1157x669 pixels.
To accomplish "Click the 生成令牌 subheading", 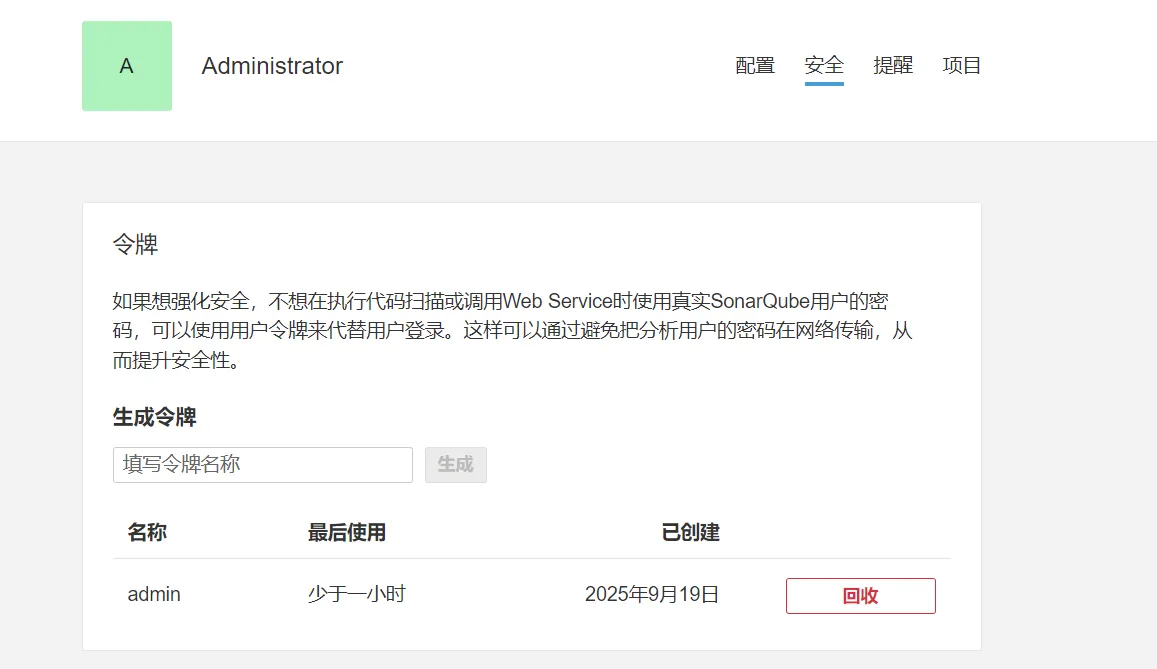I will click(x=154, y=417).
